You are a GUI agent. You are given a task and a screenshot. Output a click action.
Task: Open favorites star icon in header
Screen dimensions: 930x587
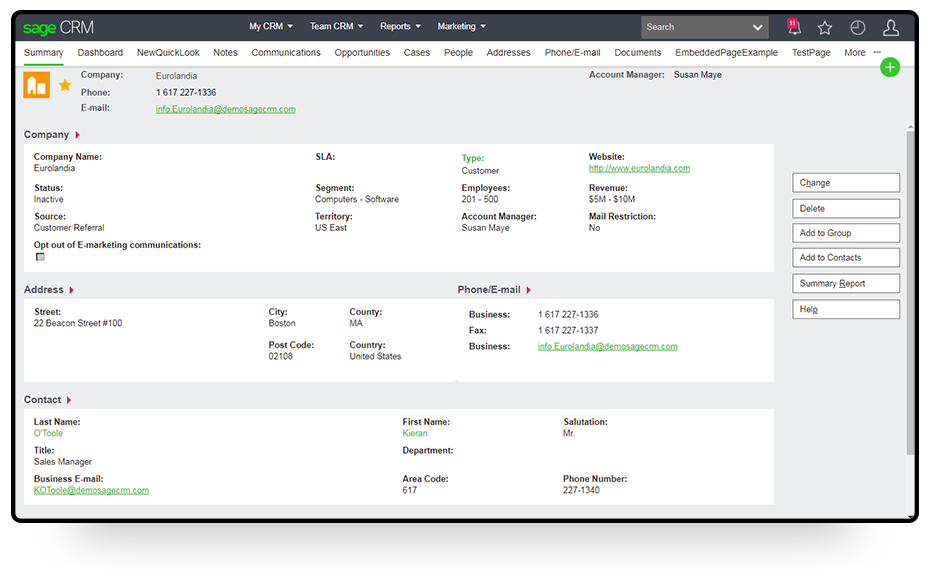click(x=824, y=27)
